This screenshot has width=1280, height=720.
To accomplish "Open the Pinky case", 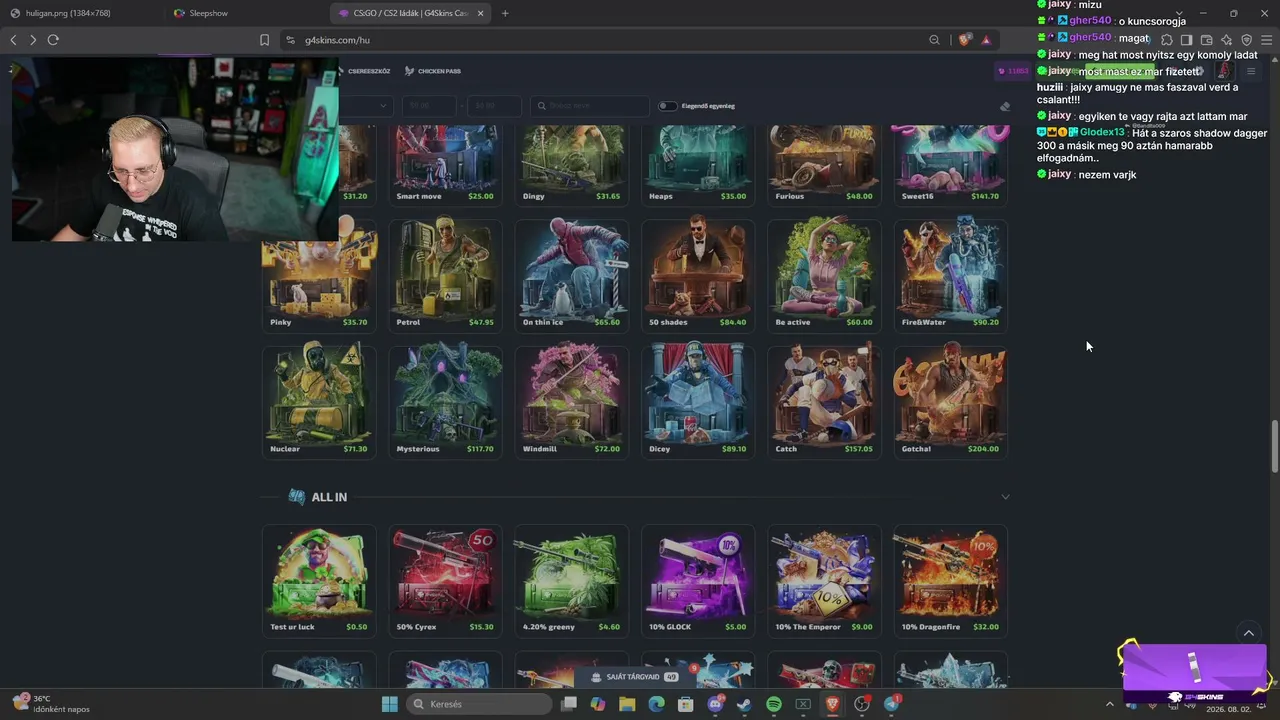I will (319, 275).
